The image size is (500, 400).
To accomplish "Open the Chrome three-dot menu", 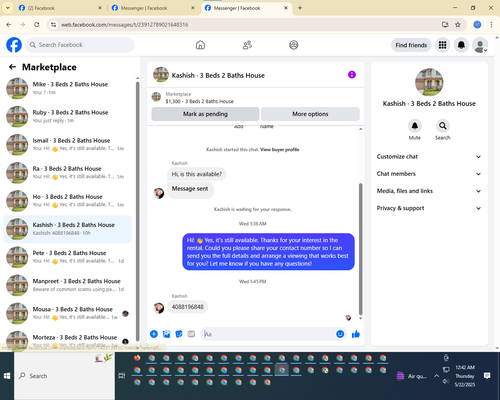I will [x=491, y=25].
